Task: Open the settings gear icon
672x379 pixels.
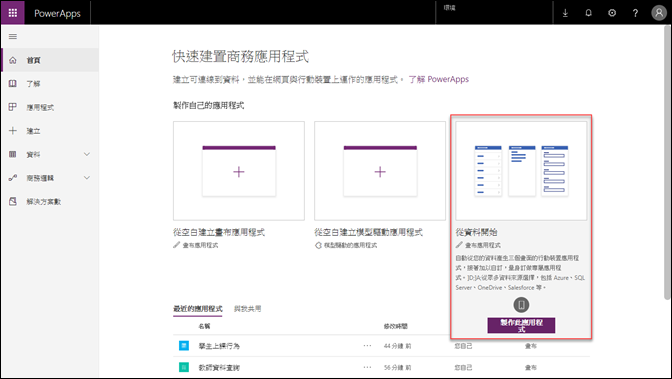Action: pyautogui.click(x=612, y=13)
